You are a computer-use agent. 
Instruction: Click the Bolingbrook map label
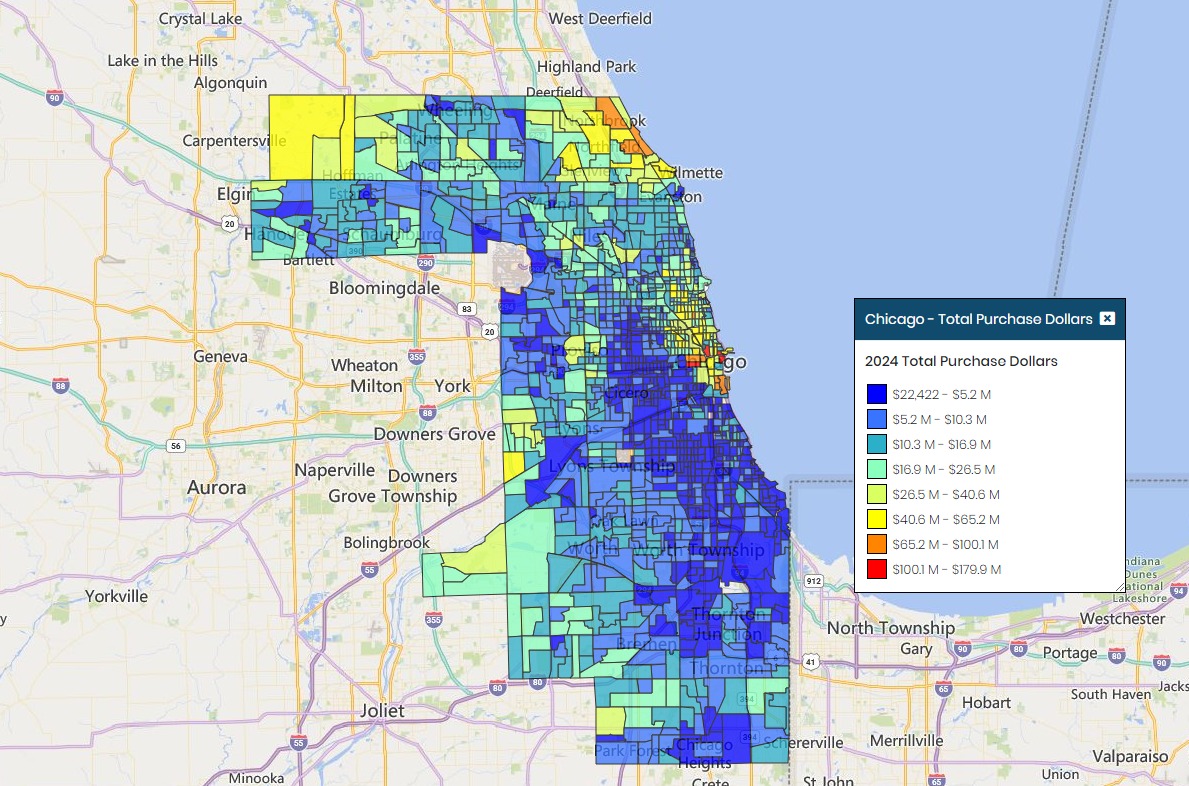click(386, 543)
